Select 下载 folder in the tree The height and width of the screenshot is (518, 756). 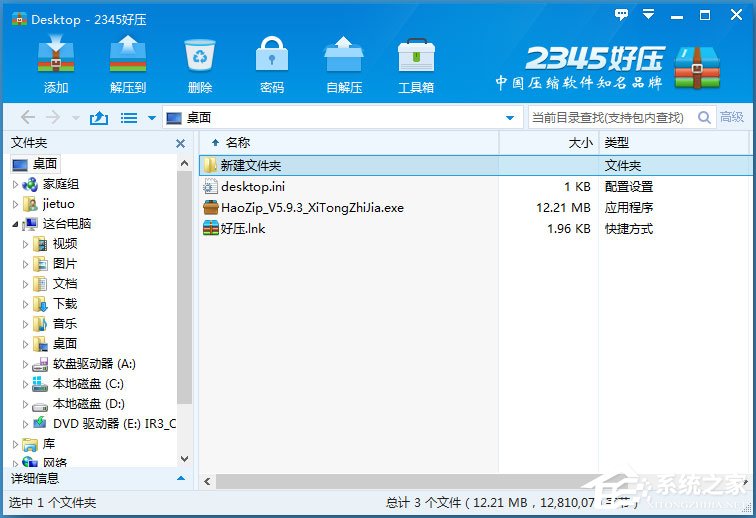point(65,304)
